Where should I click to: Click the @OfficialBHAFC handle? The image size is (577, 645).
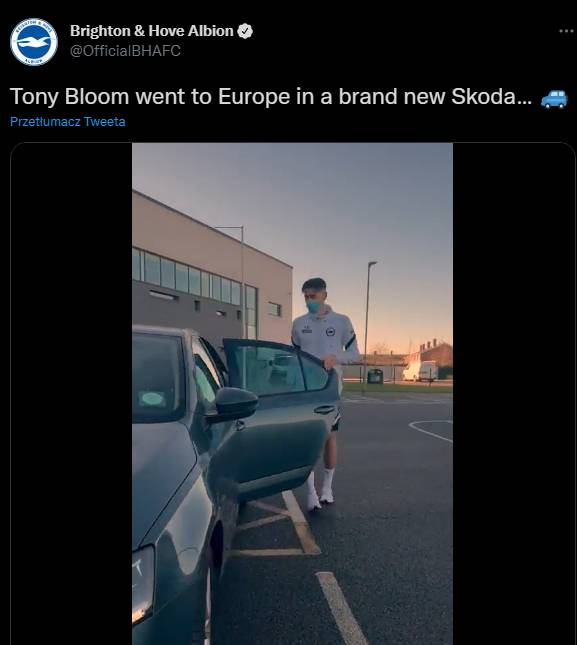coord(125,51)
